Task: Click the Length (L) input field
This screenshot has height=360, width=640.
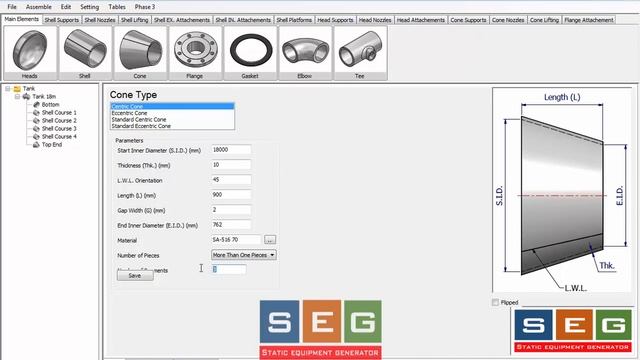Action: 231,195
